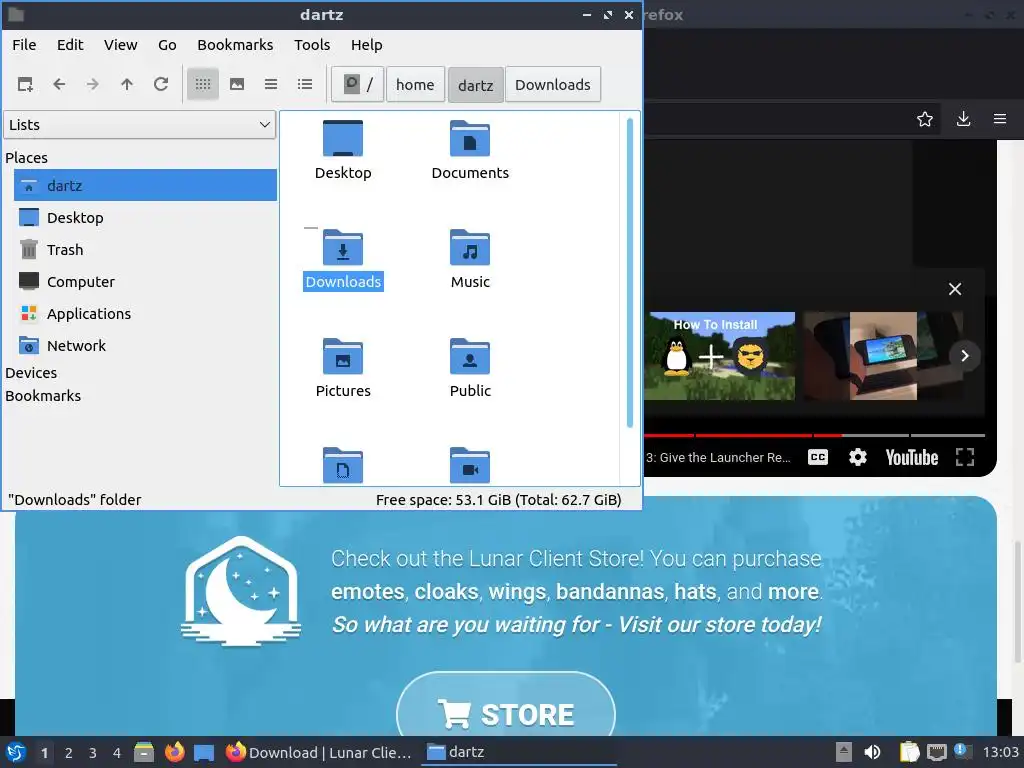Bookmark page with Firefox star icon

click(x=925, y=119)
